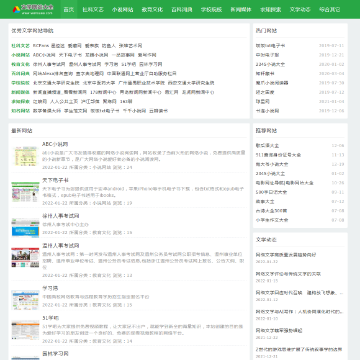Open the 51学吧 link in the 教育文化 row
Screen dimensions: 360x360
(x=128, y=64)
